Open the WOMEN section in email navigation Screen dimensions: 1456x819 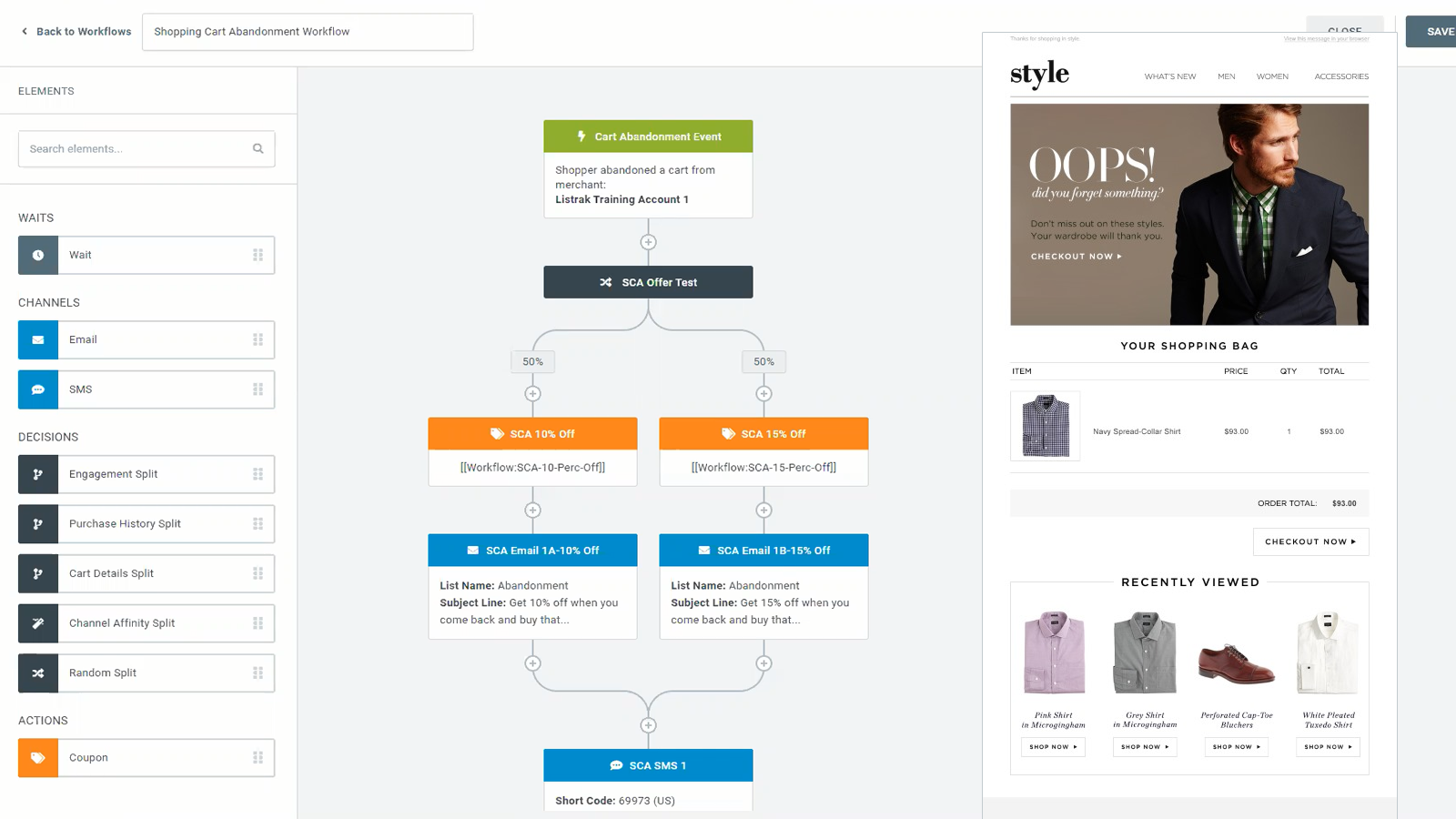[x=1272, y=76]
